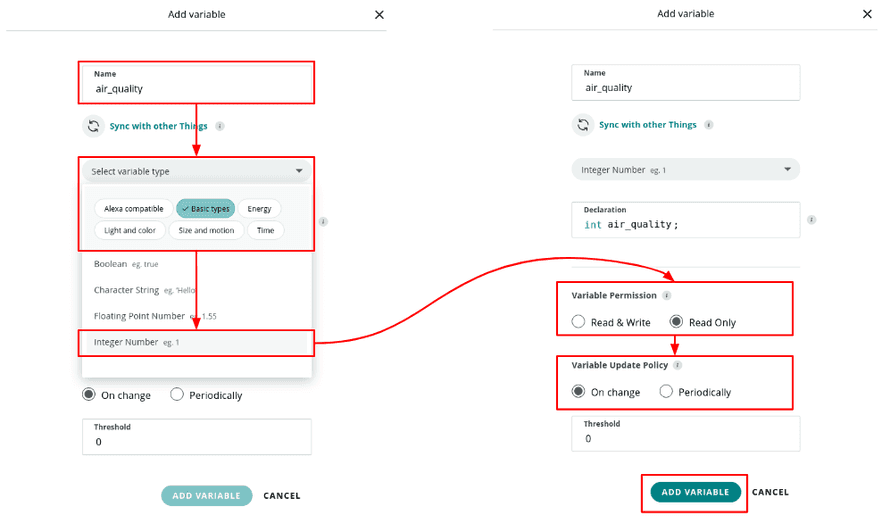This screenshot has width=890, height=523.
Task: Select the Read & Write permission
Action: [x=579, y=322]
